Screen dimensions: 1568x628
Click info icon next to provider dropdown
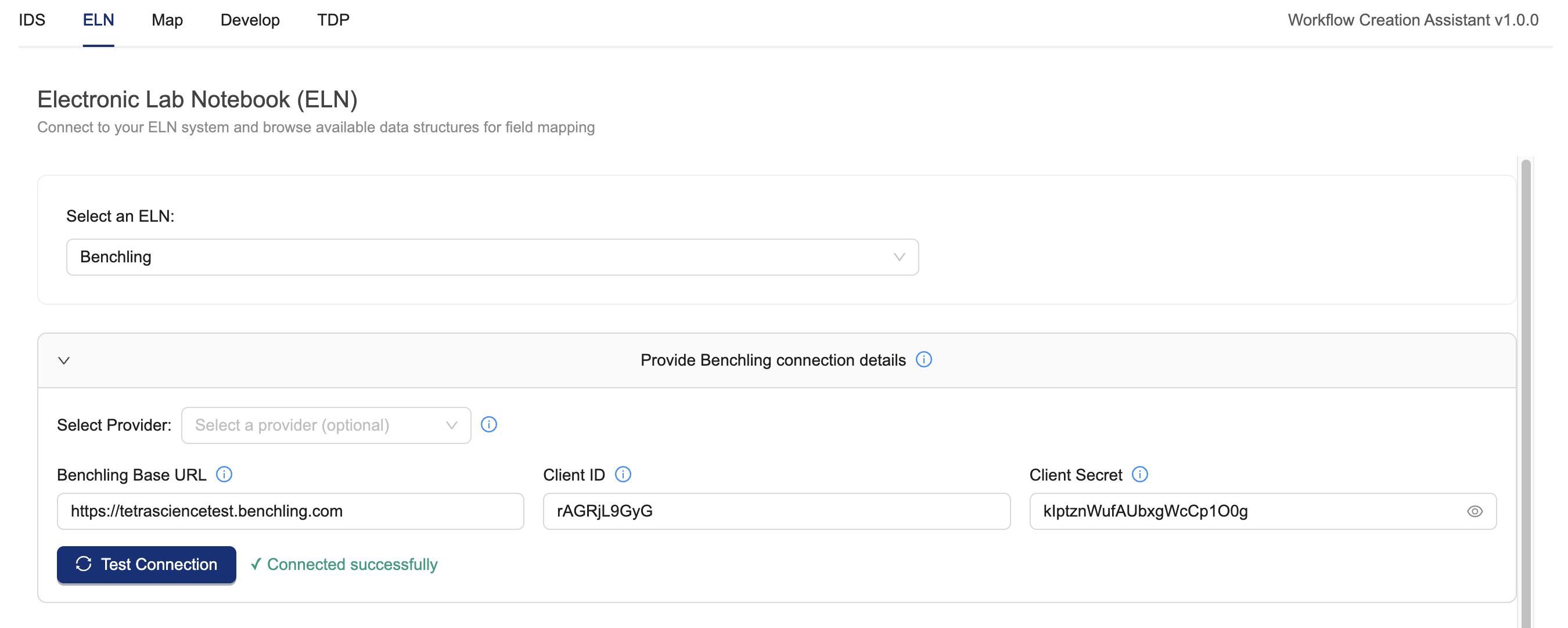489,425
